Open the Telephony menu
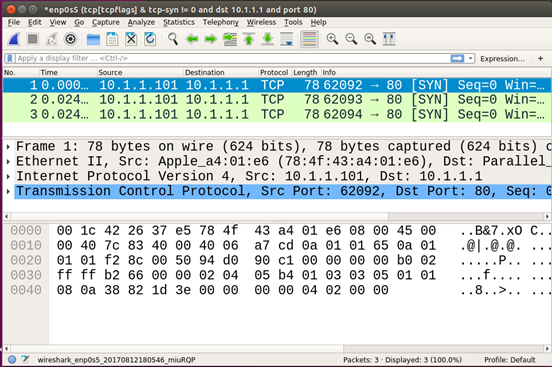 click(x=220, y=22)
